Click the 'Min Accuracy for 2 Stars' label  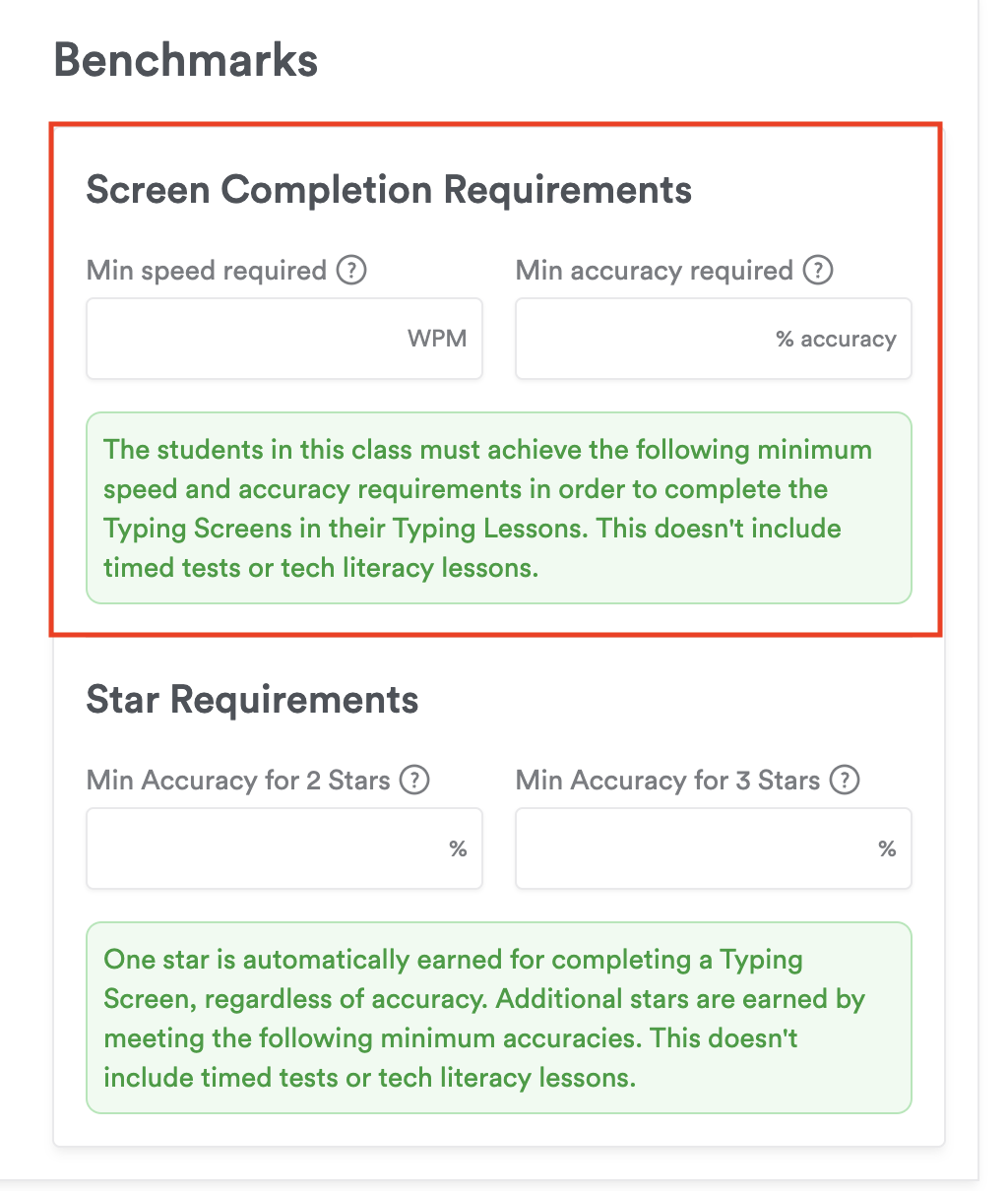click(239, 781)
